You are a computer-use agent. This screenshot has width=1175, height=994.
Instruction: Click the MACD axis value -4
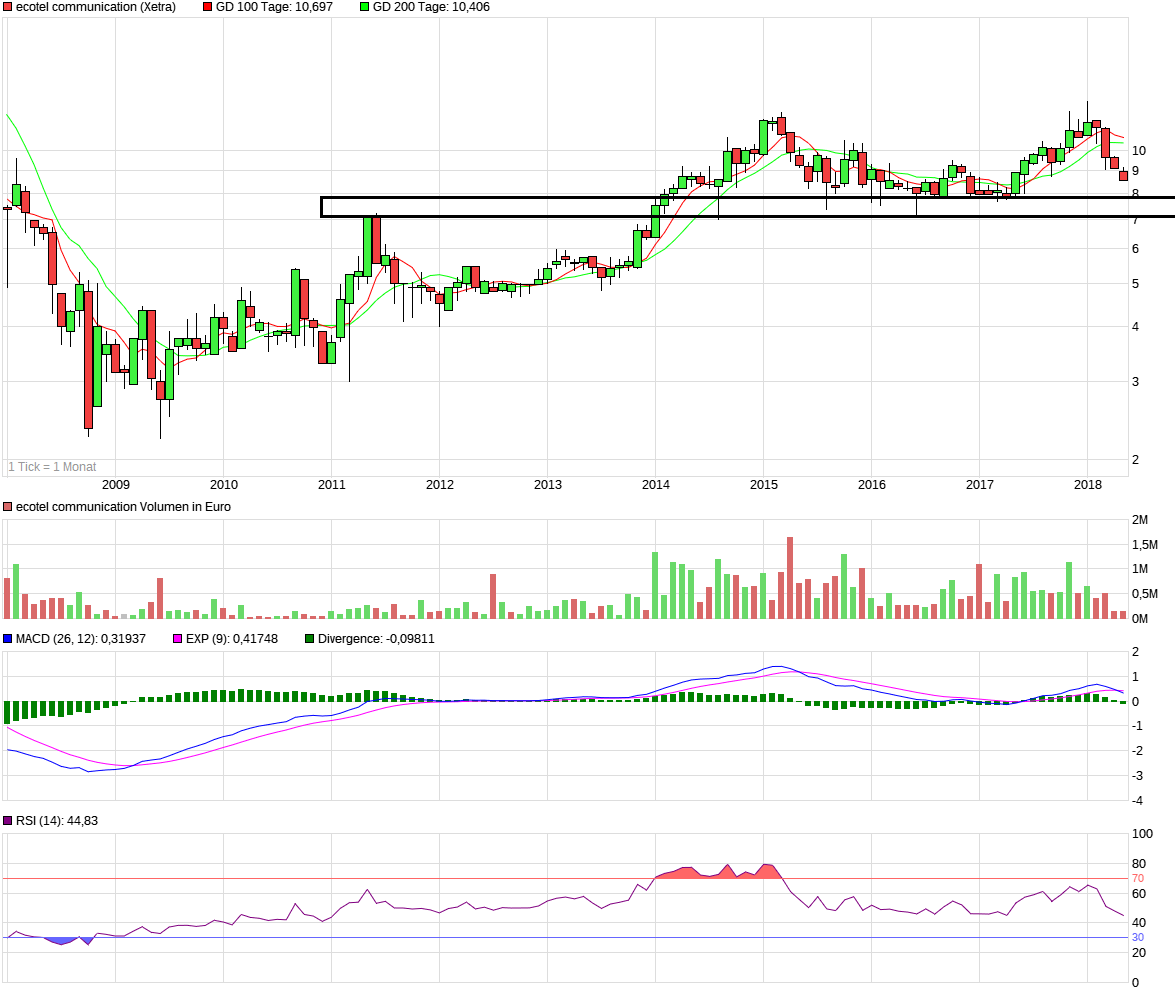click(x=1137, y=800)
